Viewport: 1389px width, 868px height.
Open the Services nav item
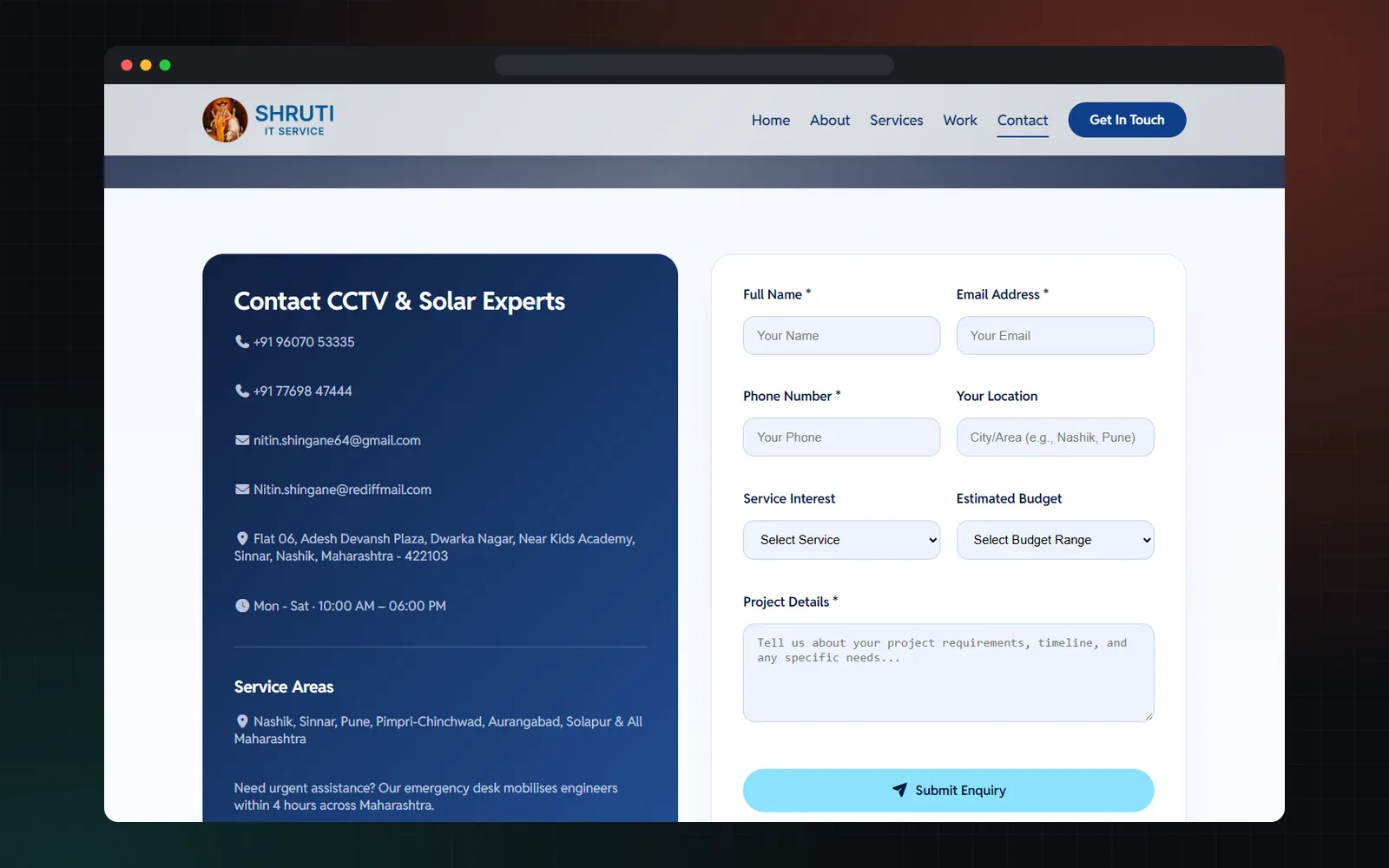(x=897, y=120)
